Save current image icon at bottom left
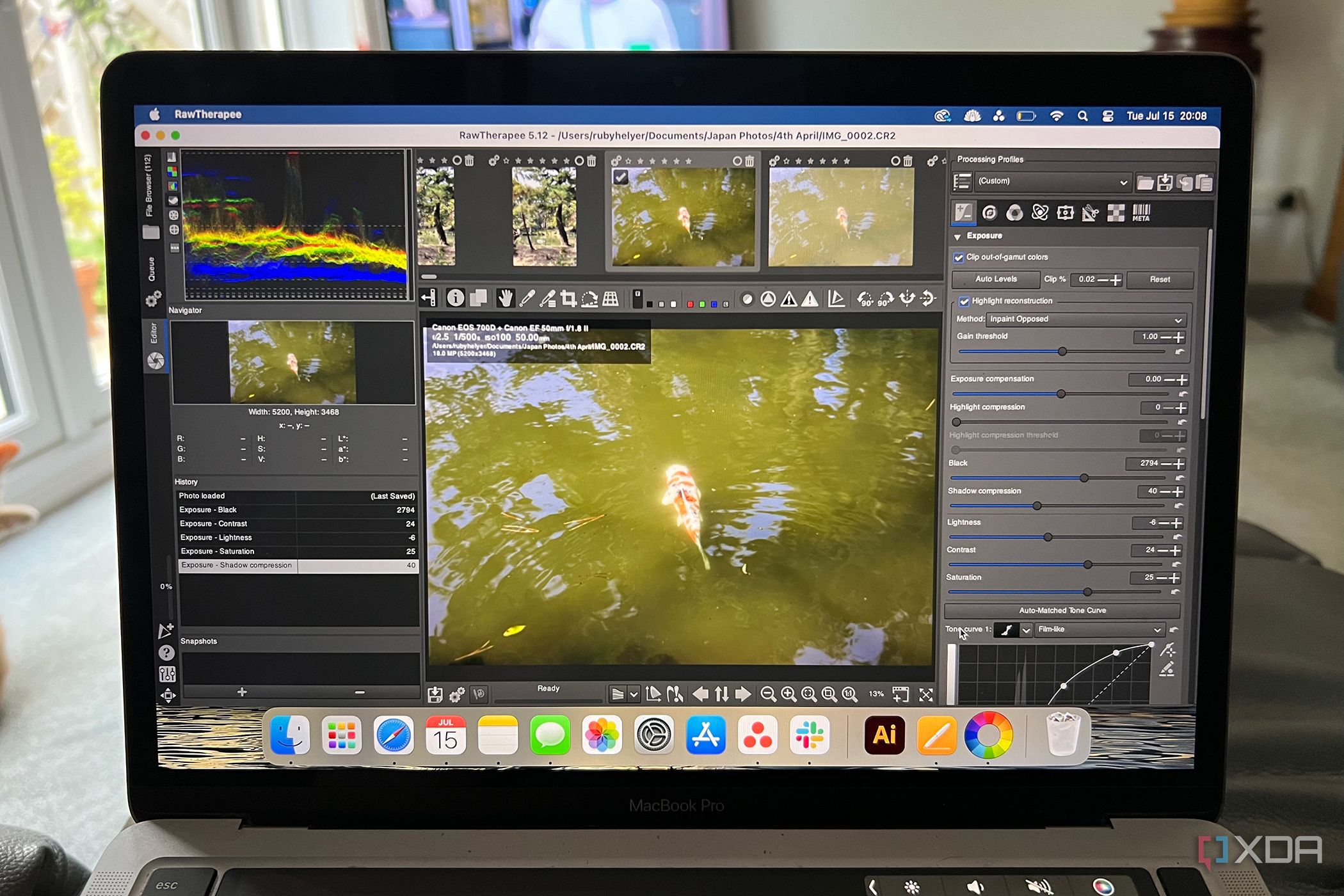1344x896 pixels. point(435,695)
